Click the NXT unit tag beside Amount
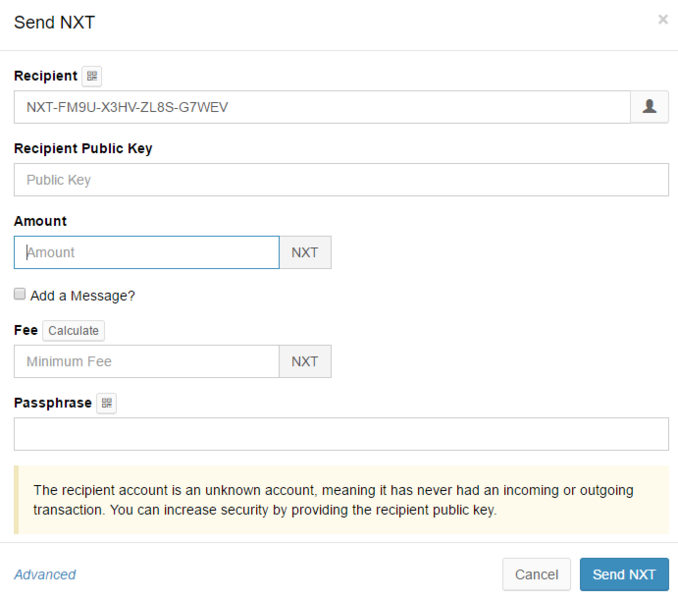Viewport: 678px width, 600px height. click(305, 252)
